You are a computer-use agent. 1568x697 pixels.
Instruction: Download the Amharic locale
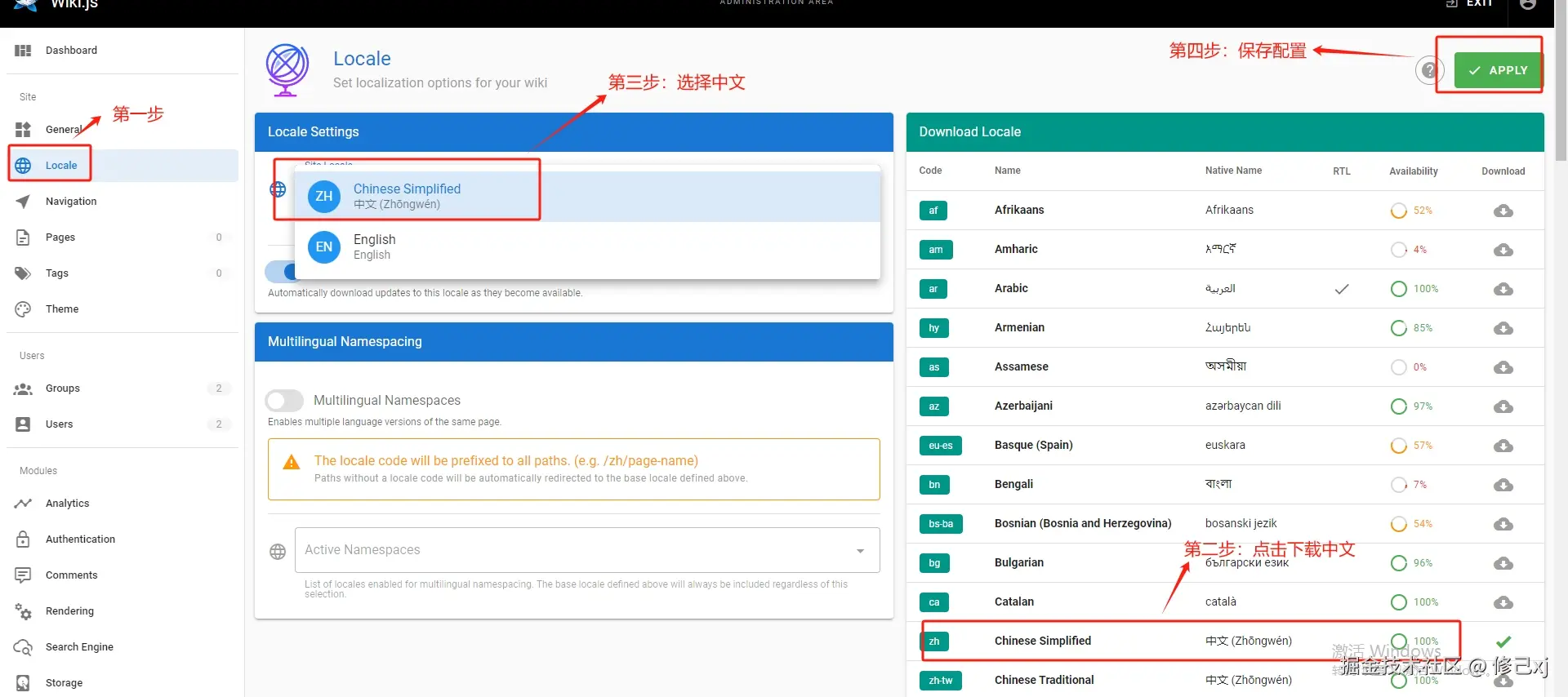[1503, 250]
